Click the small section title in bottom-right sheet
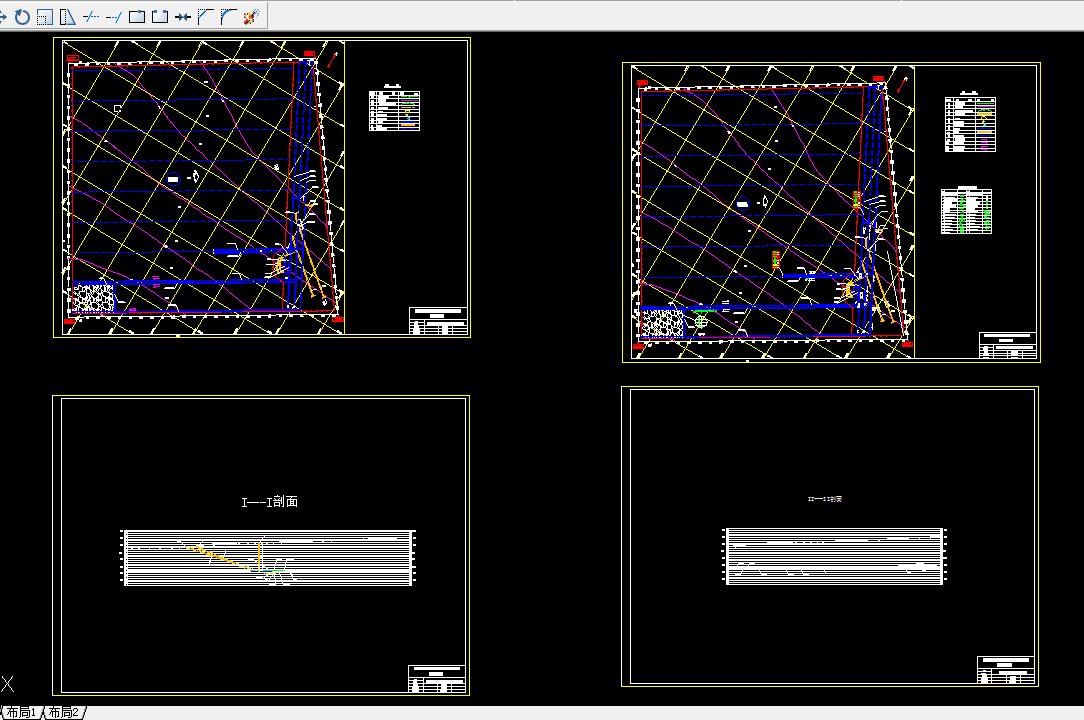 [x=825, y=499]
